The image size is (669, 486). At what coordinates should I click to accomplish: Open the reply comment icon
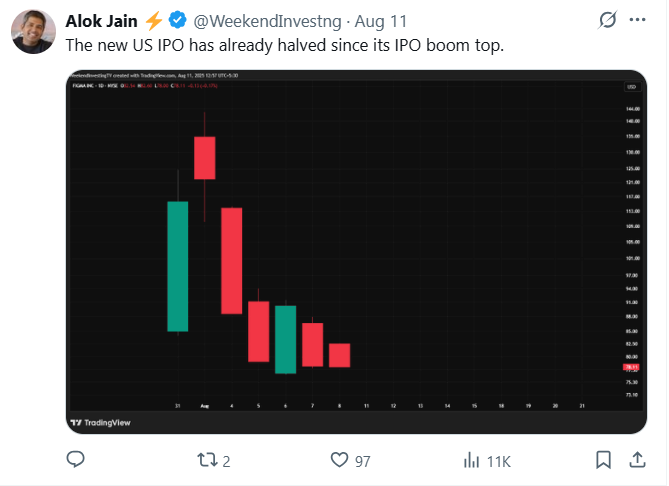tap(76, 460)
